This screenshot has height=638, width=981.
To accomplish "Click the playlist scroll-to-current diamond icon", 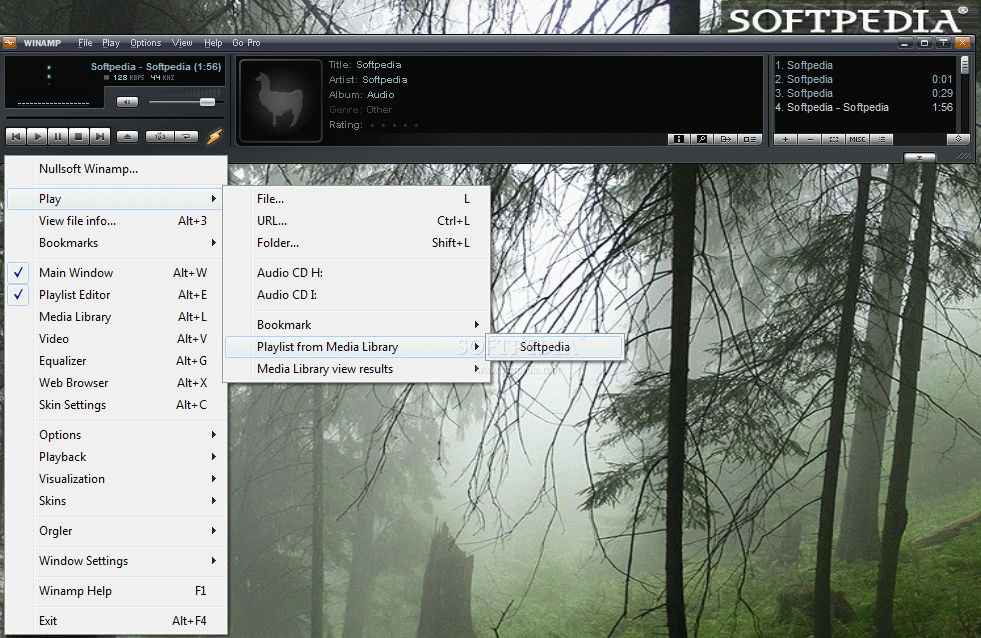I will [958, 139].
